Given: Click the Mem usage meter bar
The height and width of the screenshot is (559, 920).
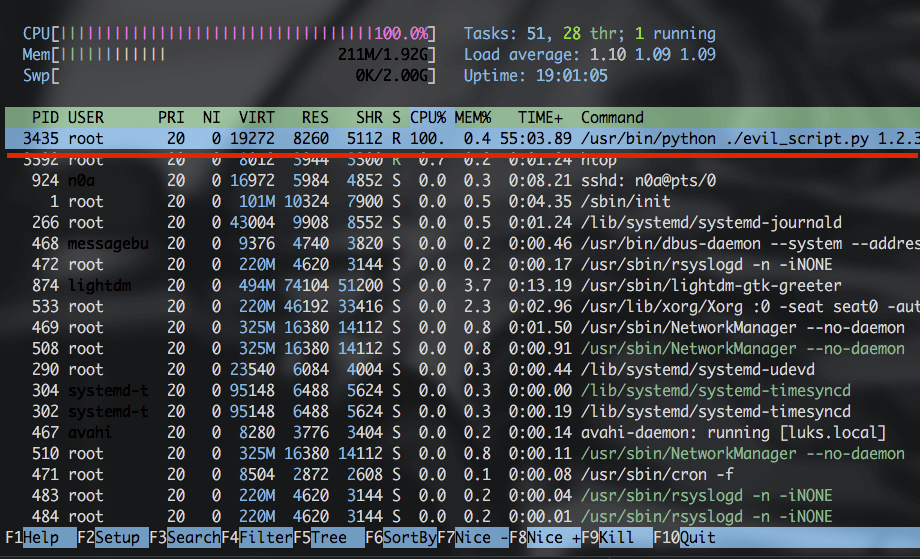Looking at the screenshot, I should tap(229, 55).
